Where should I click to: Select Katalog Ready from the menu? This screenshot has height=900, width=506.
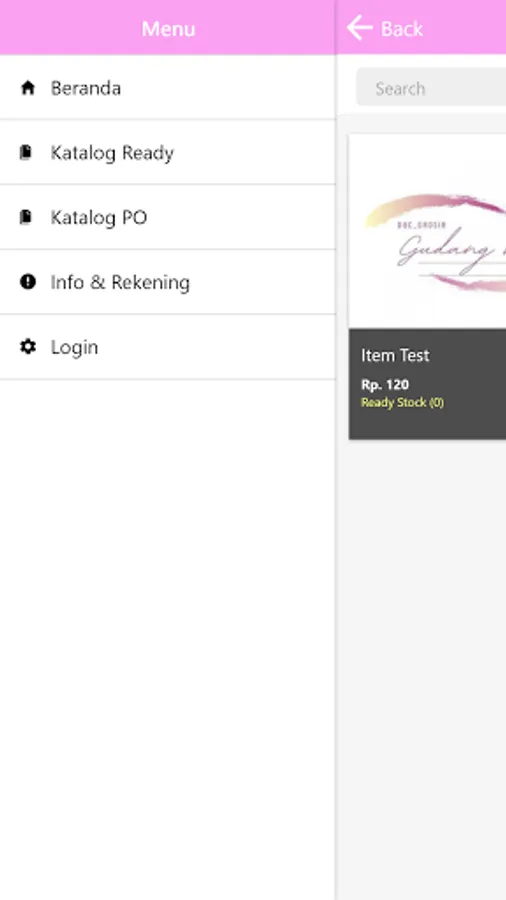coord(168,152)
